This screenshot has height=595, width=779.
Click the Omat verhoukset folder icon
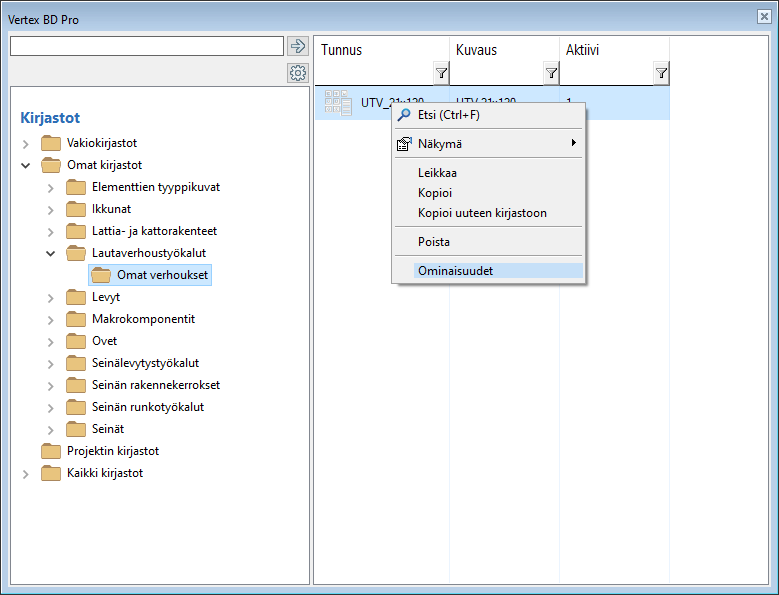click(x=101, y=275)
